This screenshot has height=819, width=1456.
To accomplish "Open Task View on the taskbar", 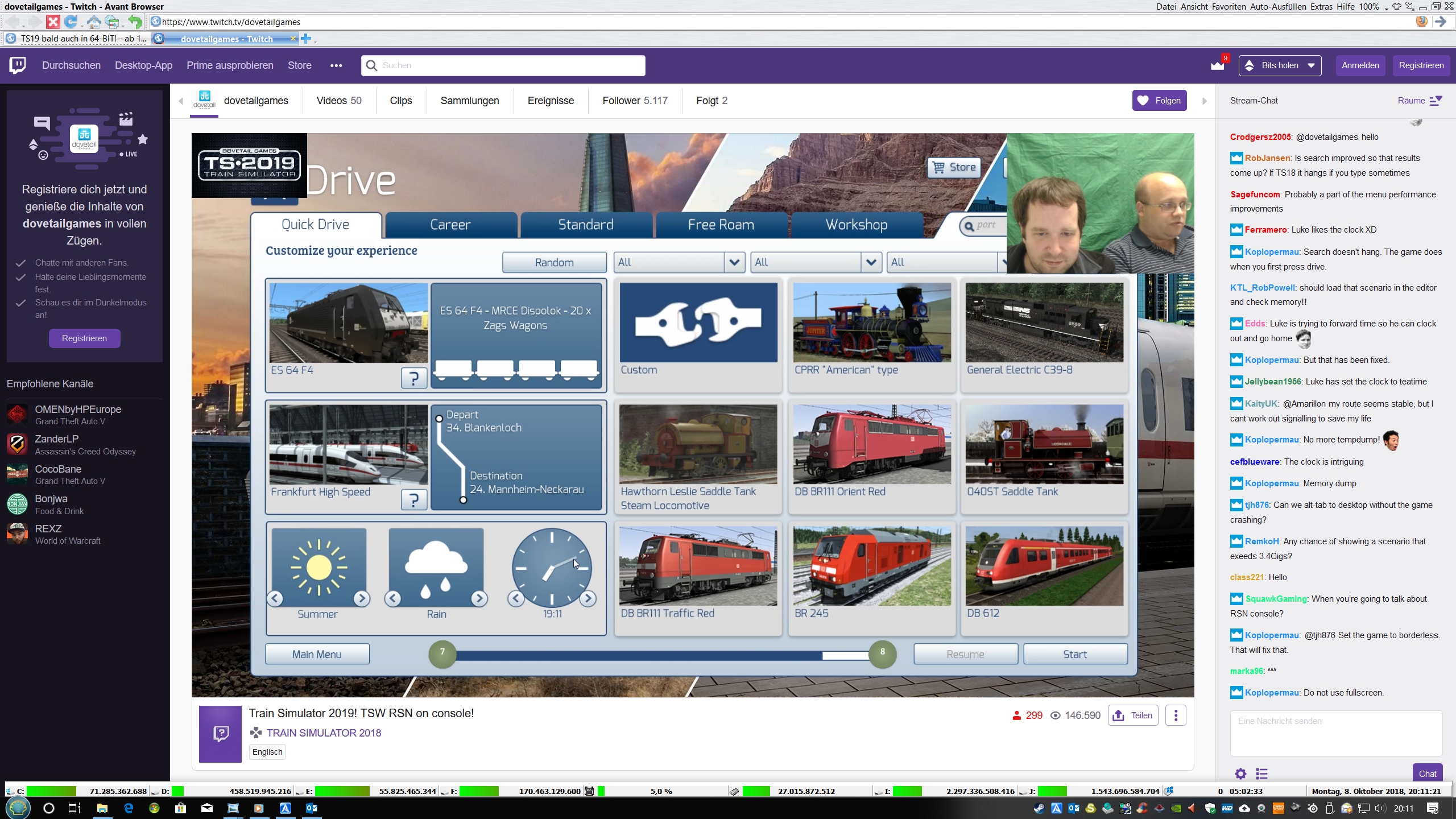I will (75, 808).
